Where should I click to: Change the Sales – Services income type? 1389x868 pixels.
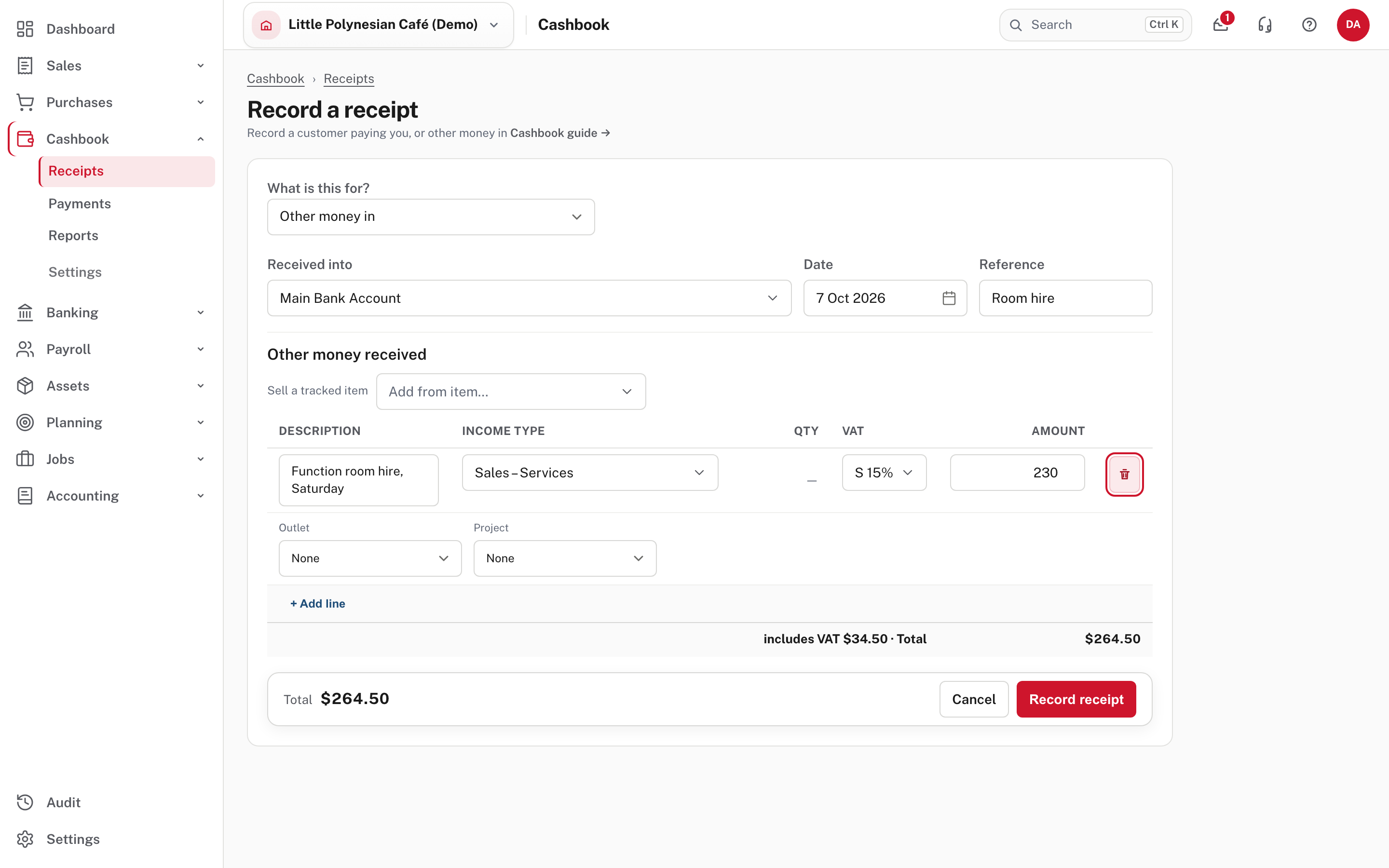(590, 473)
